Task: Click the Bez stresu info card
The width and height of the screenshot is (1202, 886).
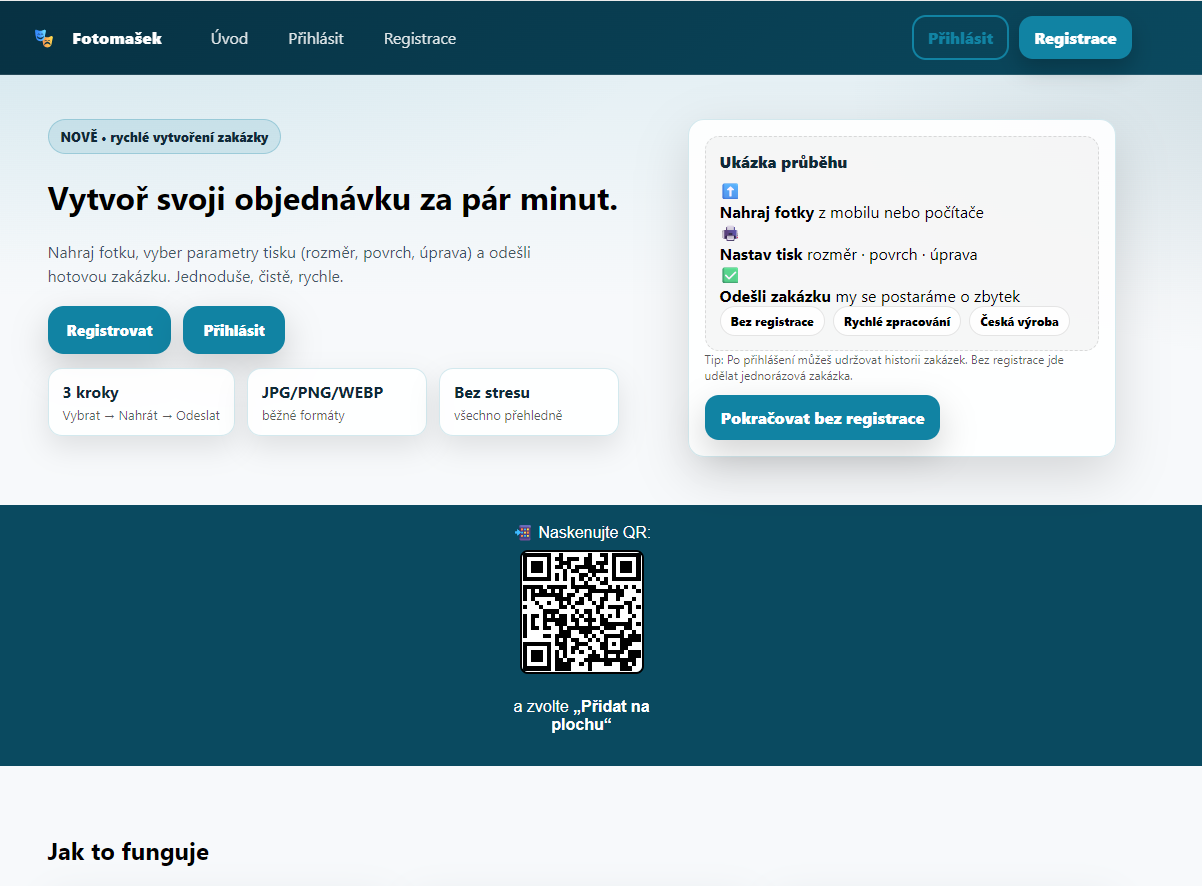Action: [528, 402]
